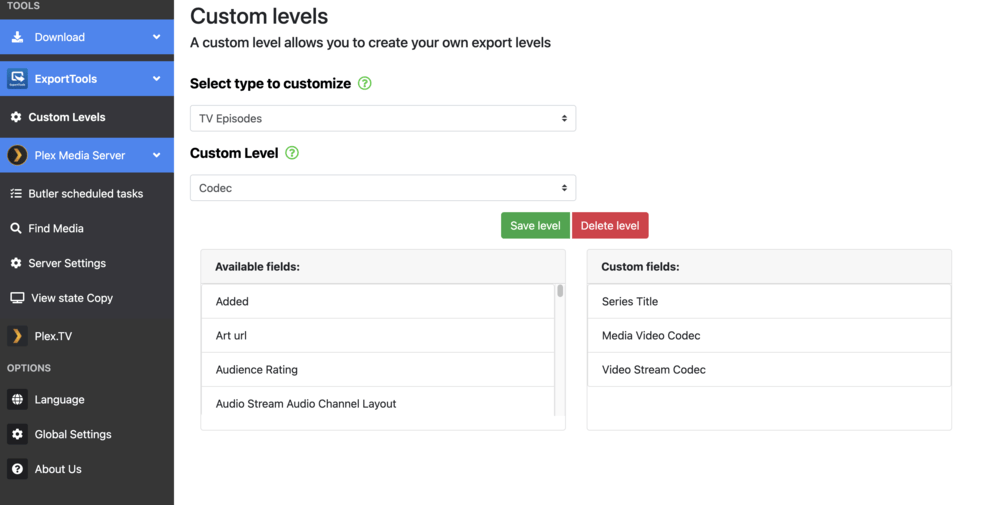Click the Custom Levels gear icon
This screenshot has height=505, width=989.
16,117
